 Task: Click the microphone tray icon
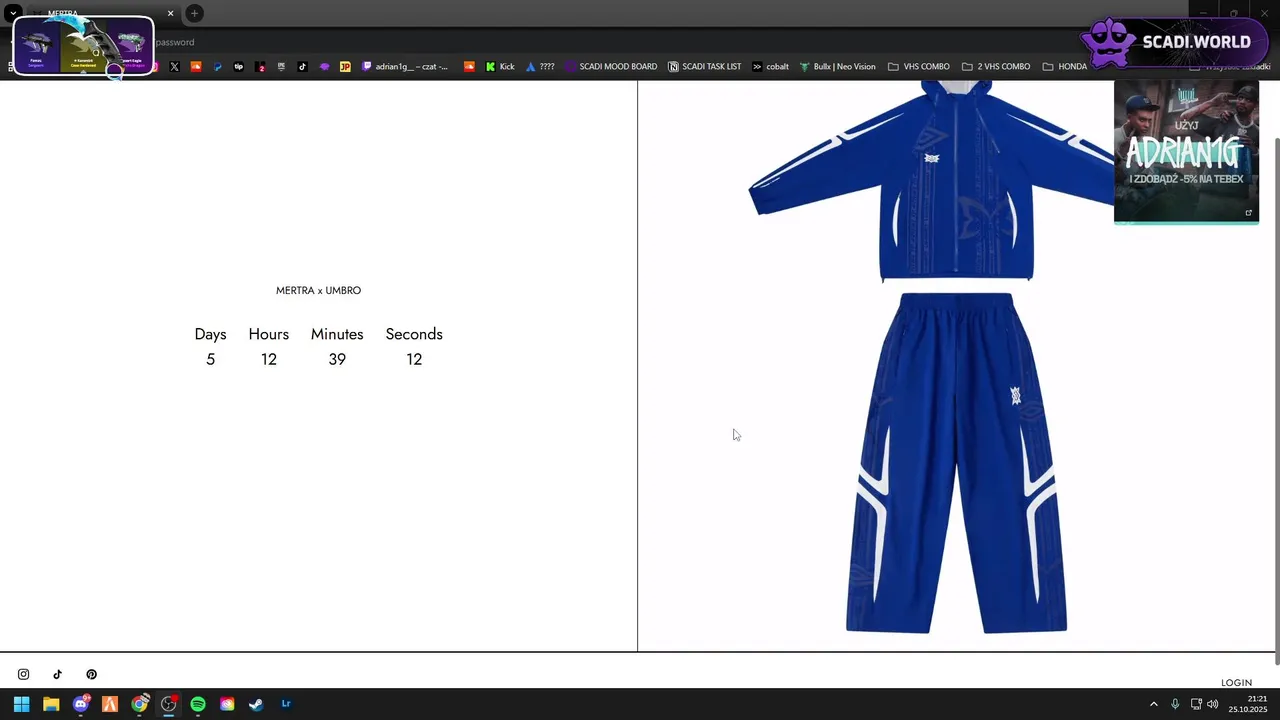(1175, 704)
